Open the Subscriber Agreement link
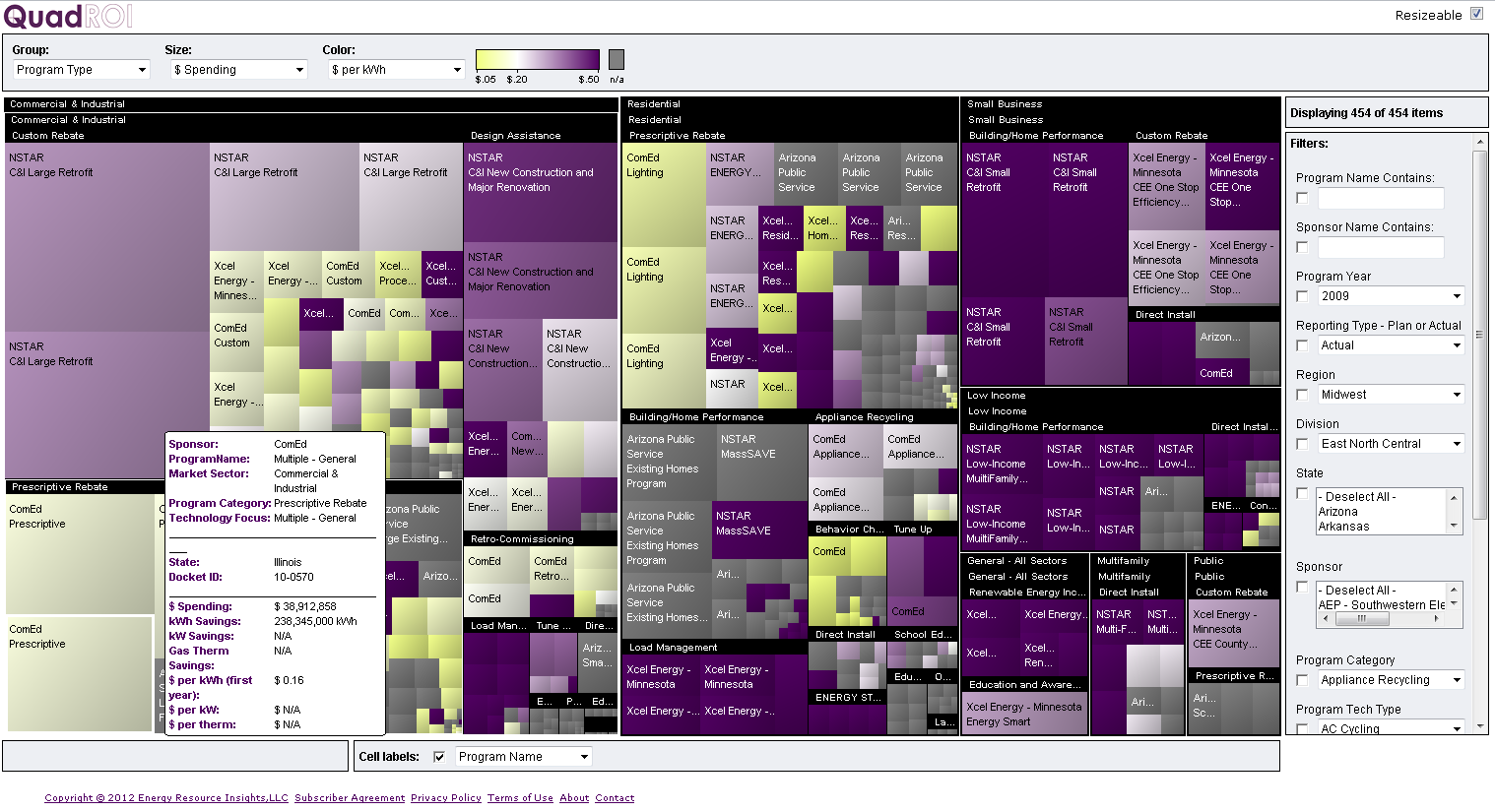 coord(350,798)
